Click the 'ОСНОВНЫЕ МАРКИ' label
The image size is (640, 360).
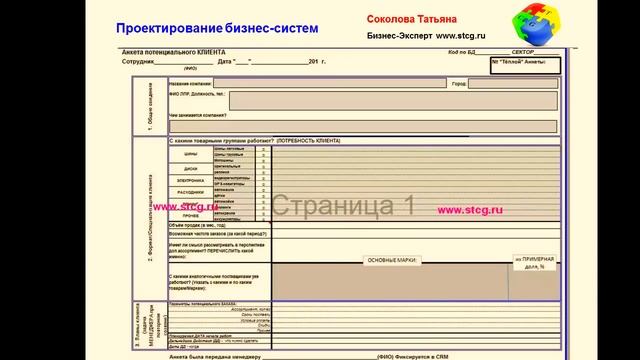coord(392,260)
